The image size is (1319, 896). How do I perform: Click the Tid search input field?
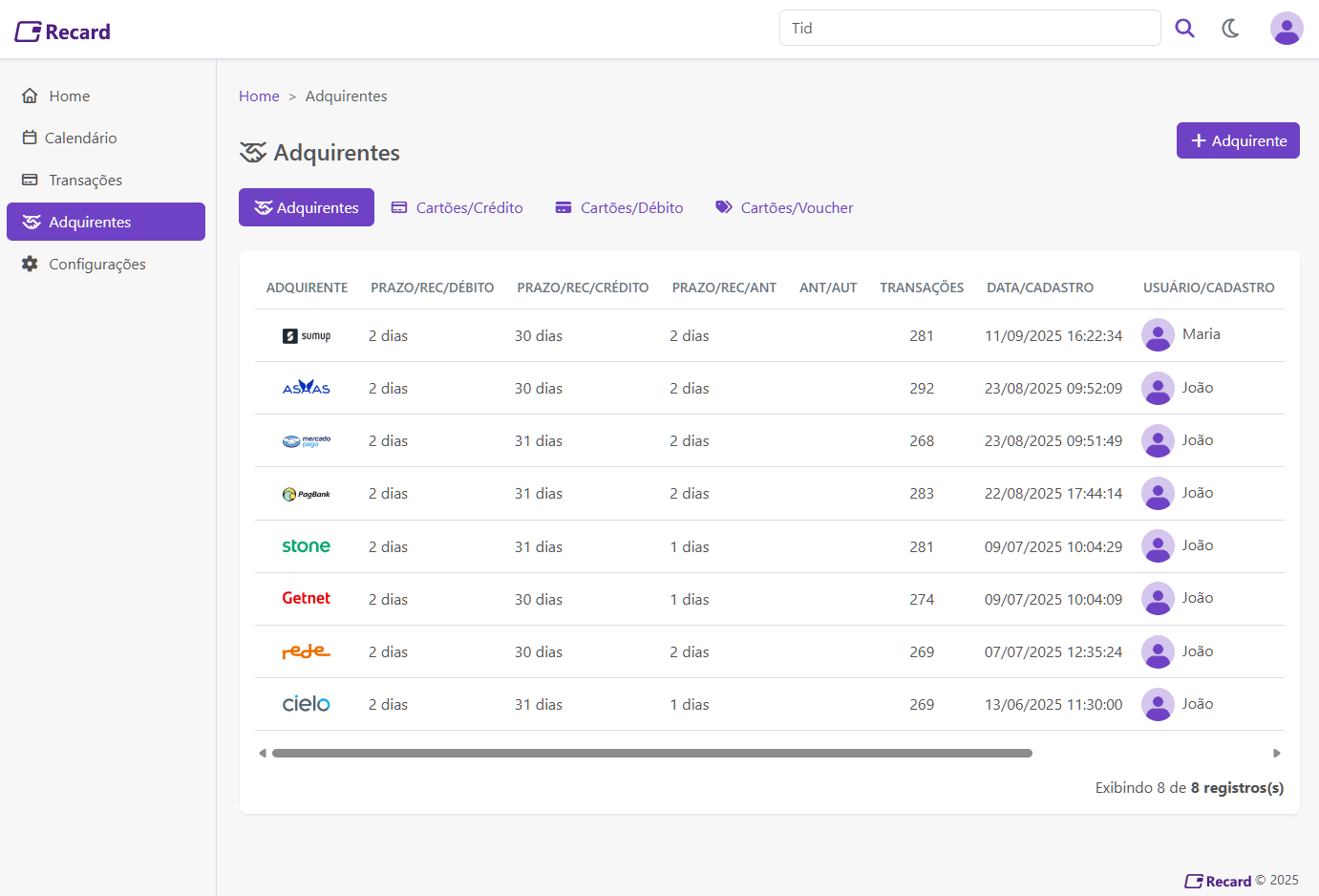click(969, 29)
